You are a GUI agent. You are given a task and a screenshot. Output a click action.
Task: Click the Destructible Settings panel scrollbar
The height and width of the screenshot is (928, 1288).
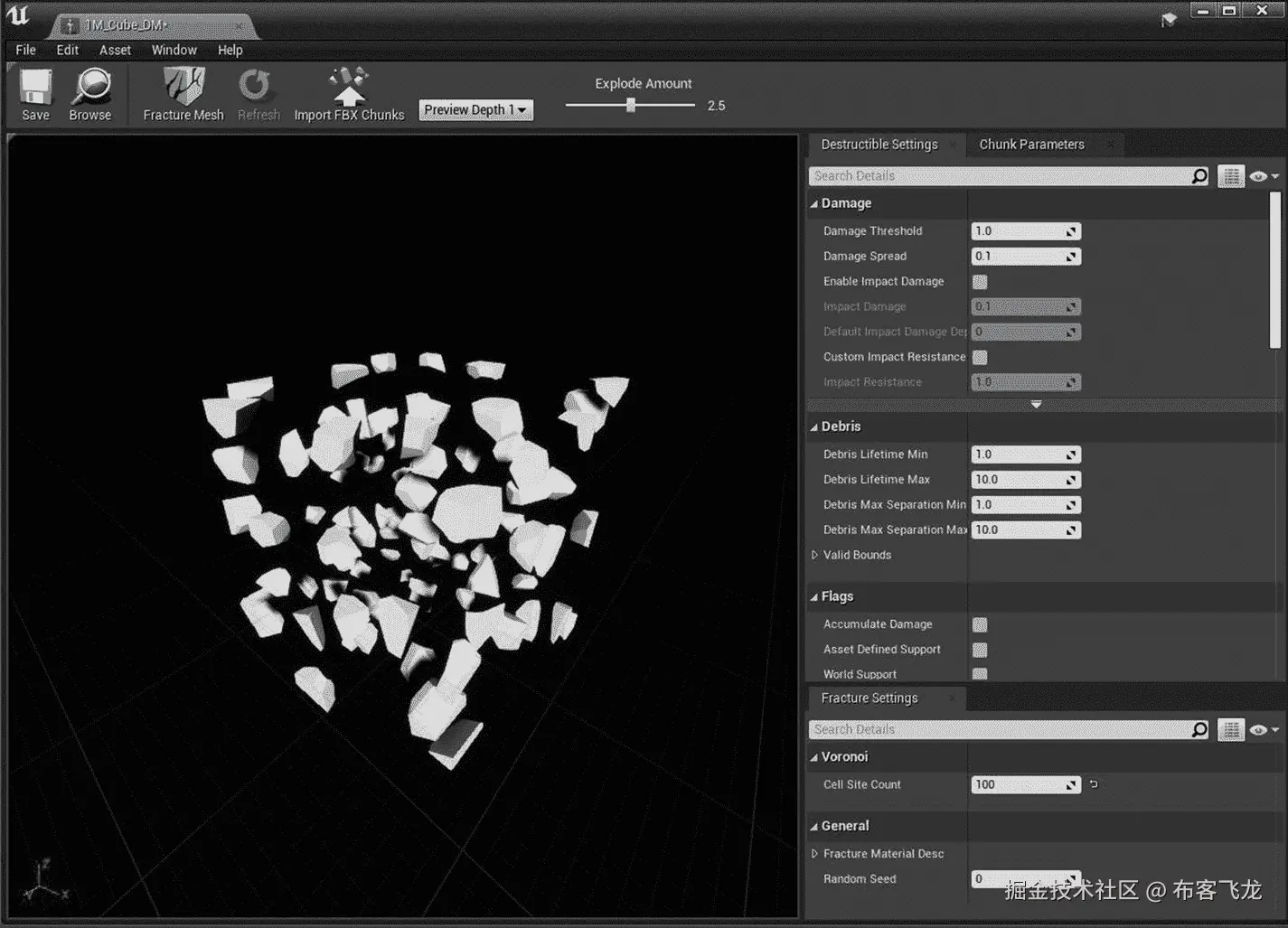coord(1274,269)
